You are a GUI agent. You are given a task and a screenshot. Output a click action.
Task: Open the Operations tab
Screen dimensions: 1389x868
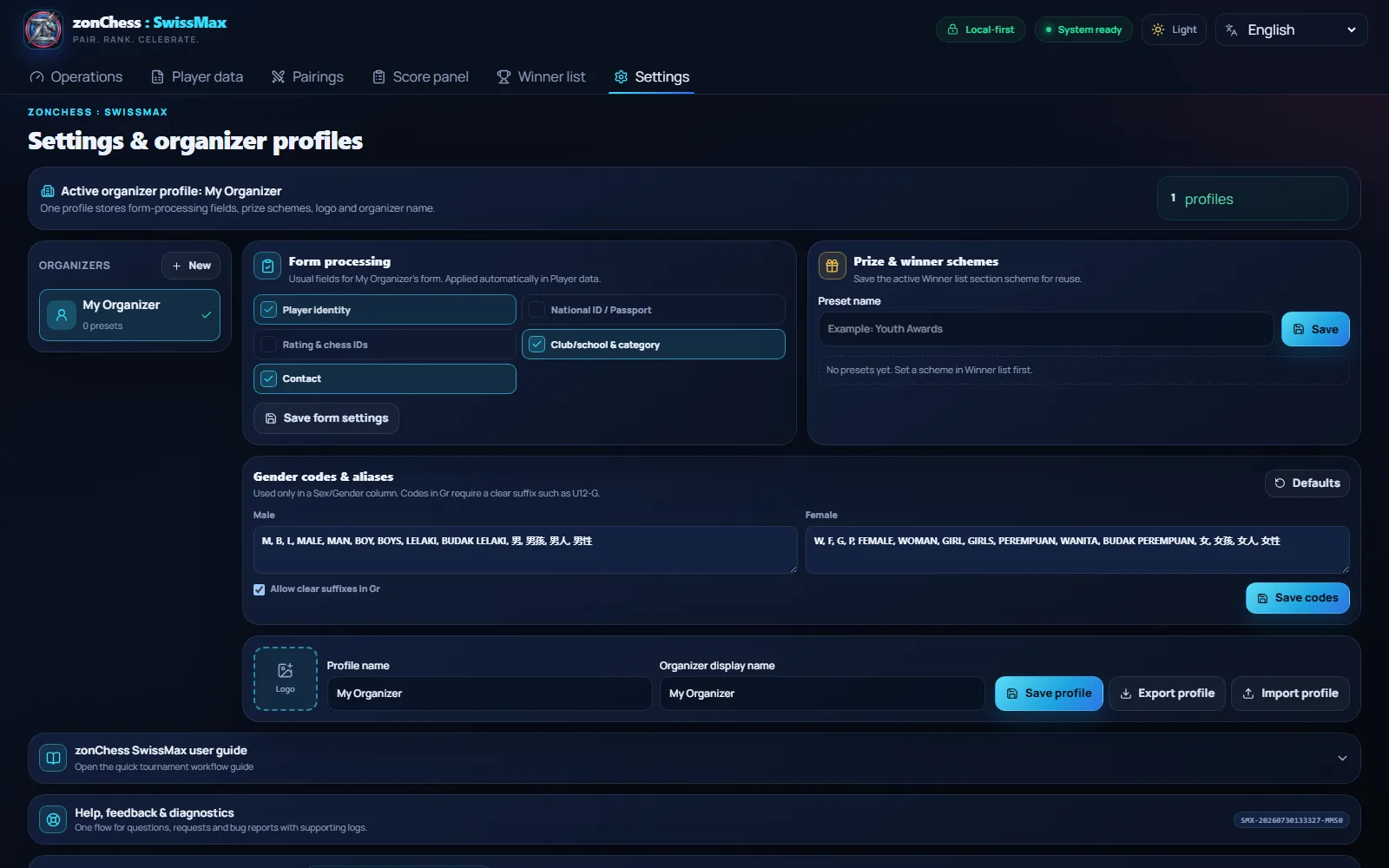pos(76,77)
